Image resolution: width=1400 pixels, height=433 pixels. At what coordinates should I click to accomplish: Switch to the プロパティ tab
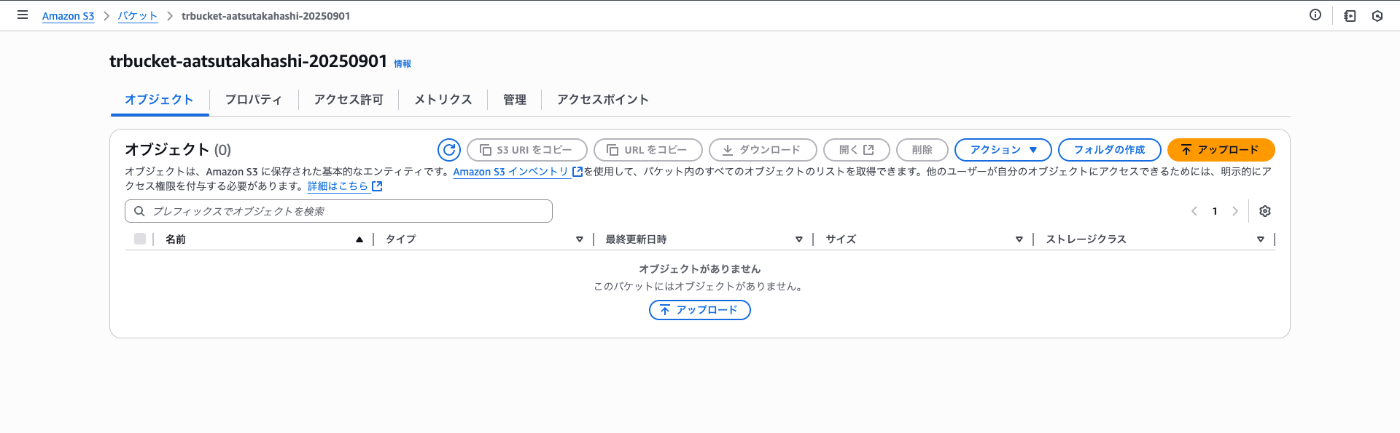(253, 100)
